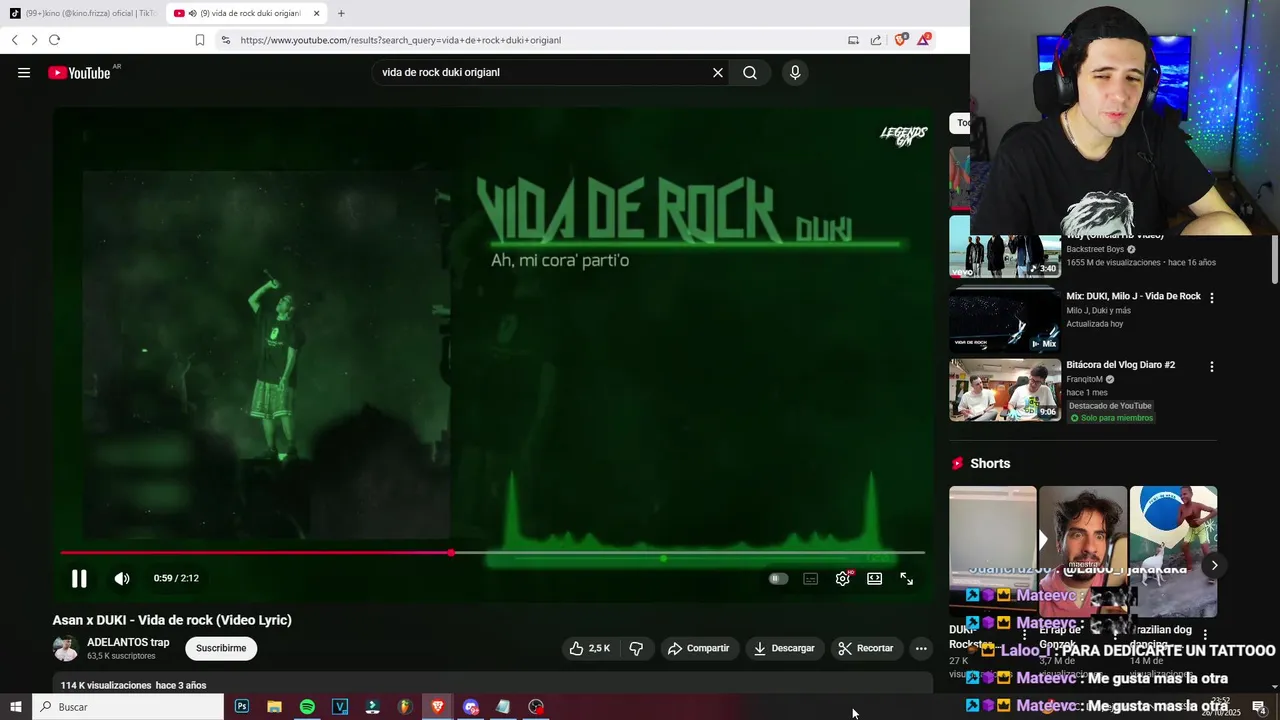The image size is (1280, 720).
Task: Switch to theater mode
Action: coord(875,578)
